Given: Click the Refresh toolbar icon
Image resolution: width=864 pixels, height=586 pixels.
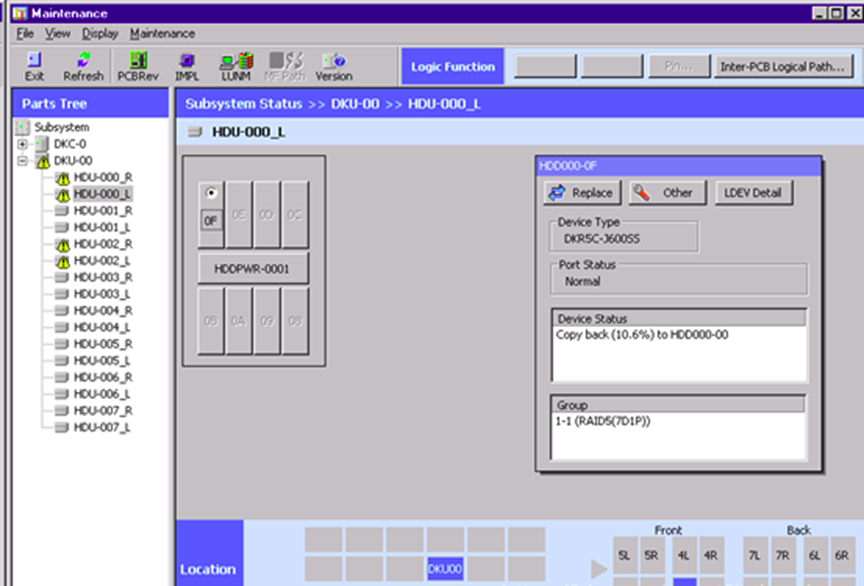Looking at the screenshot, I should (x=83, y=66).
